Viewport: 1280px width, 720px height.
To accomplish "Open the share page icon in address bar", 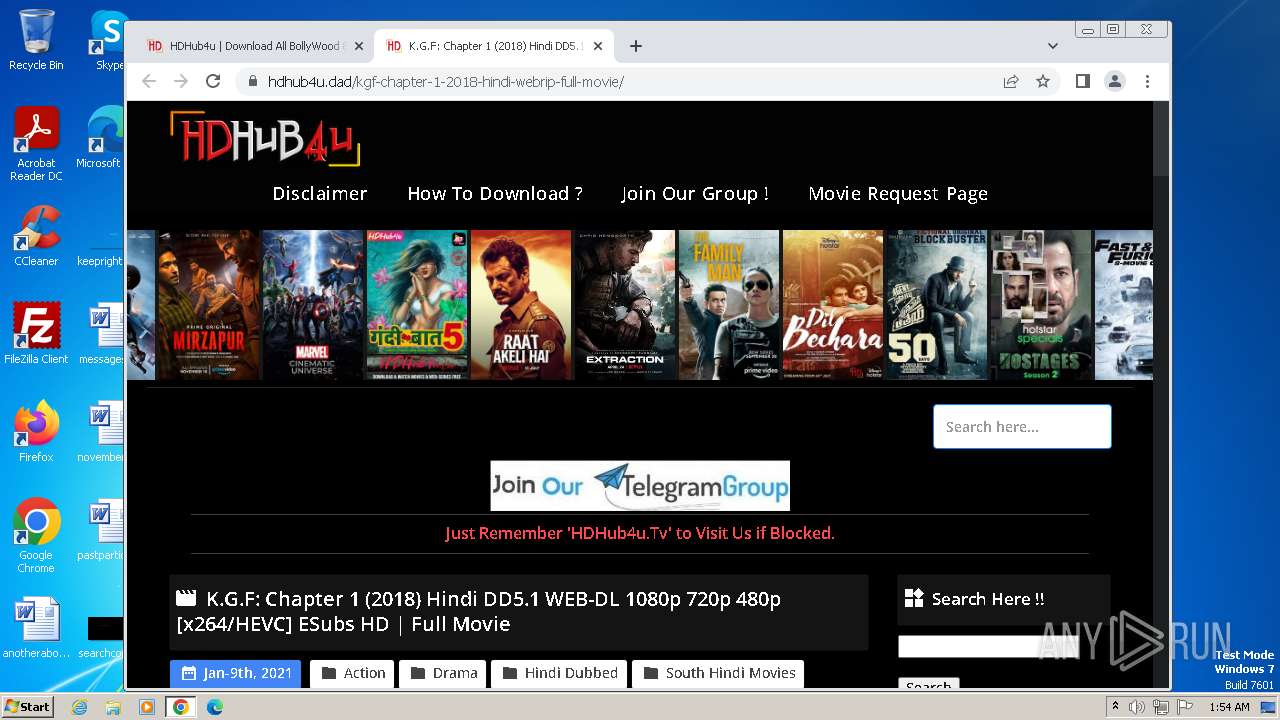I will tap(1011, 82).
